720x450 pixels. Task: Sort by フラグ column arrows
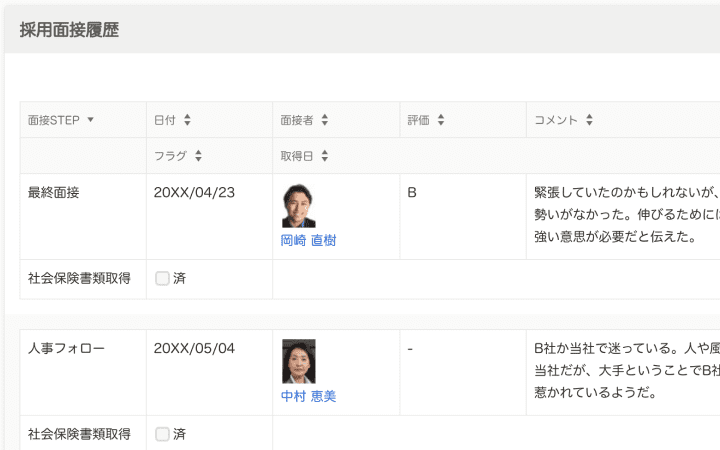click(198, 156)
